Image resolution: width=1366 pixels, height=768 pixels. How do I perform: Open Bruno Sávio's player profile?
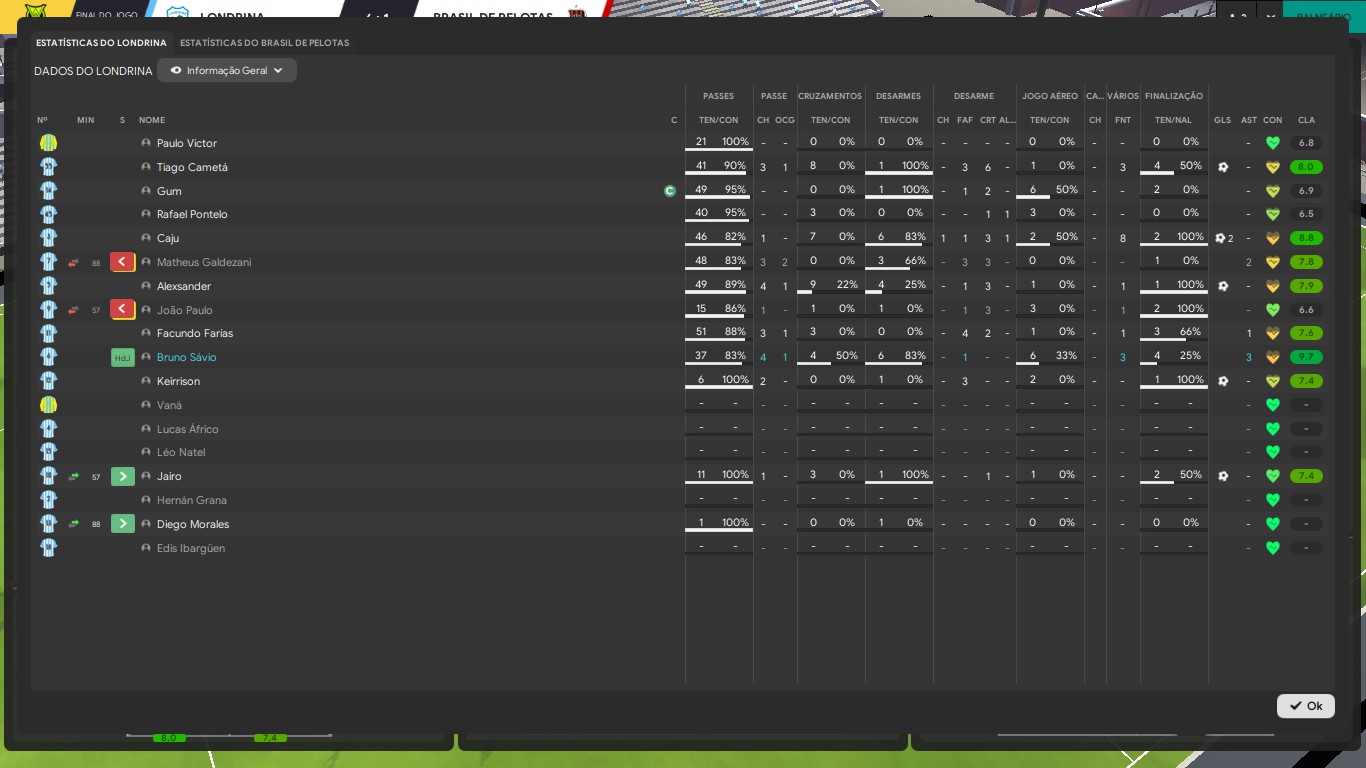pyautogui.click(x=186, y=357)
